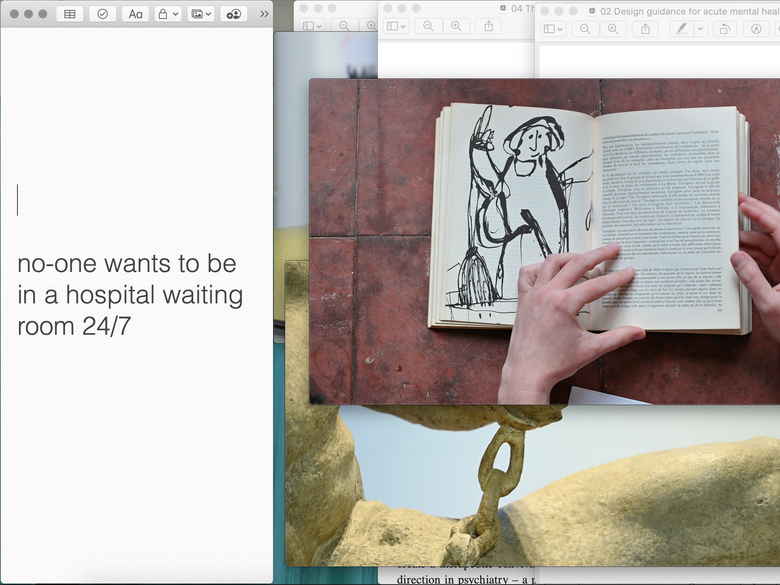
Task: Open sidebar view menu in 04 document window
Action: click(397, 26)
